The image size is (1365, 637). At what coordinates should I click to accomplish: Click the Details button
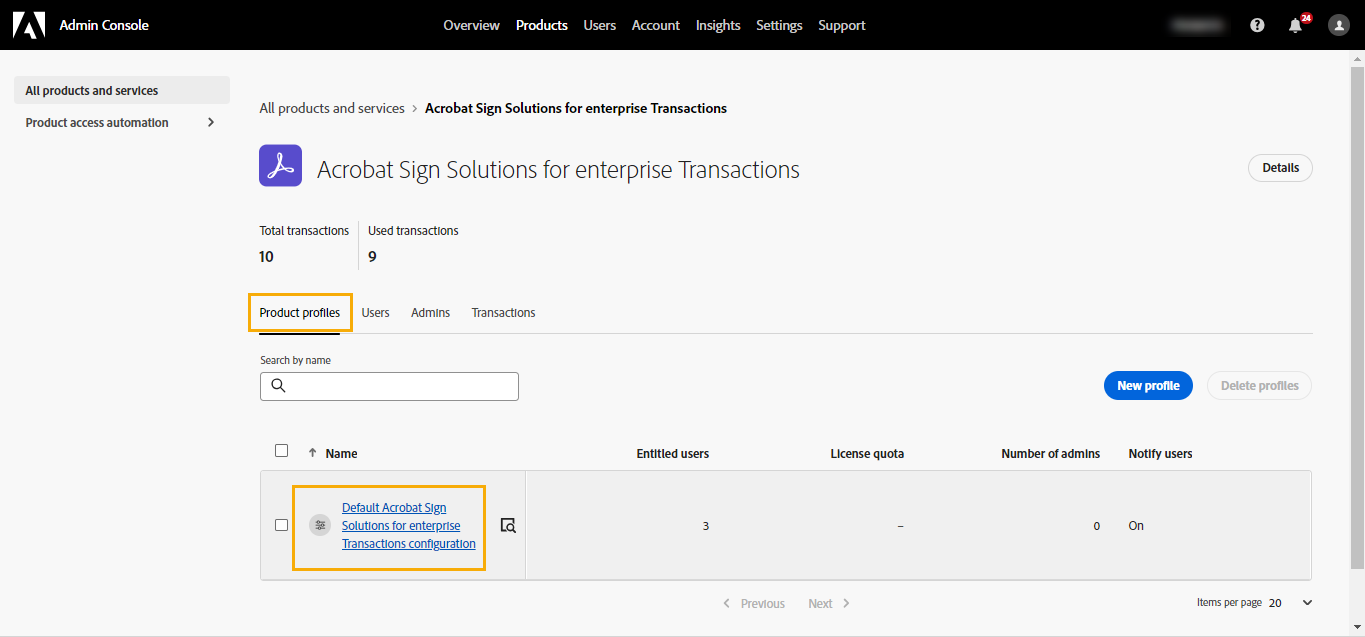pyautogui.click(x=1280, y=168)
